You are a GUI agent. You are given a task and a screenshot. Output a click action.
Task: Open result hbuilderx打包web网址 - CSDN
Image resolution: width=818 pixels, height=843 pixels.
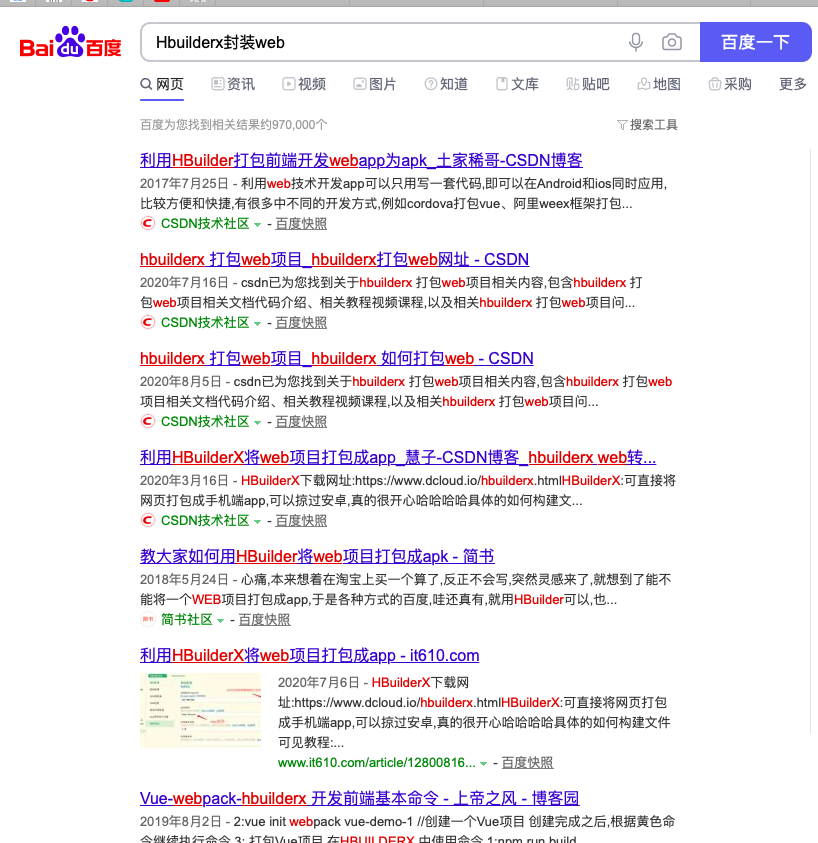click(x=334, y=259)
